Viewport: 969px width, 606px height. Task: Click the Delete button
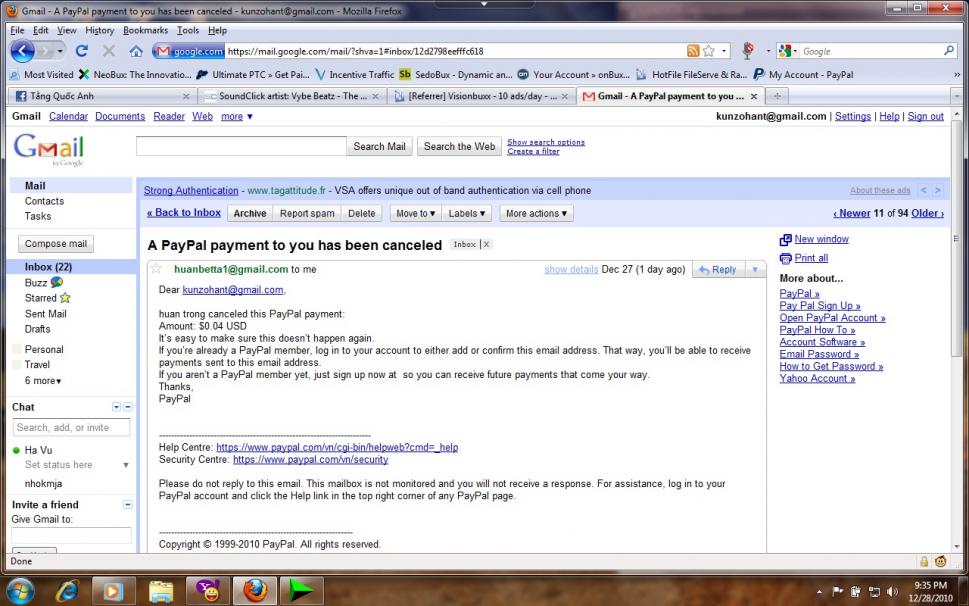[x=362, y=213]
